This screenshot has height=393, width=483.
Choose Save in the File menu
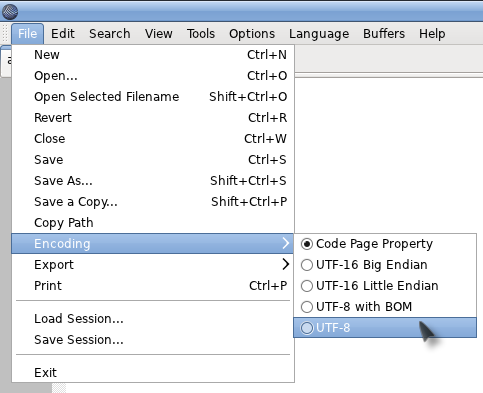(x=153, y=160)
